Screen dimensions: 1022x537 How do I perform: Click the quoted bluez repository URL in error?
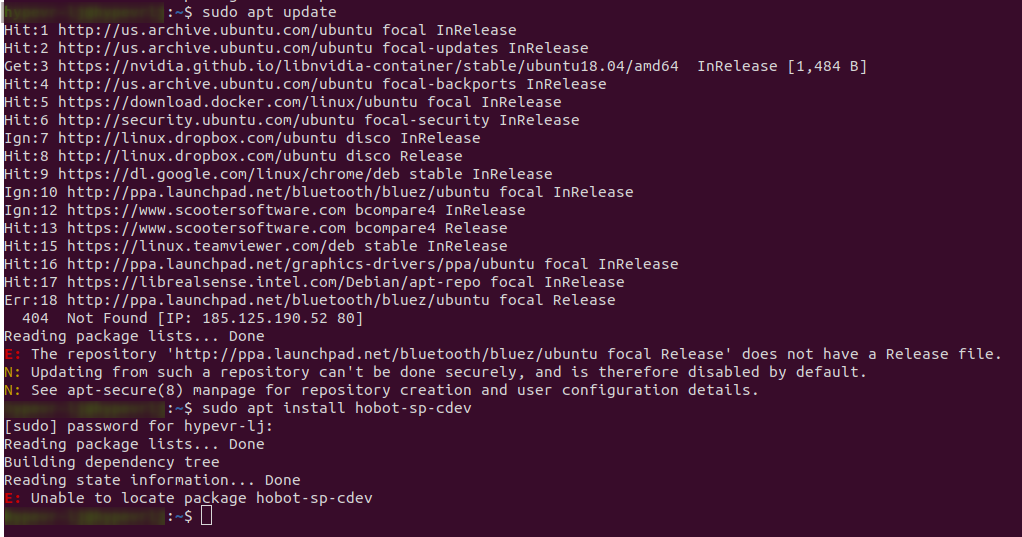coord(449,354)
